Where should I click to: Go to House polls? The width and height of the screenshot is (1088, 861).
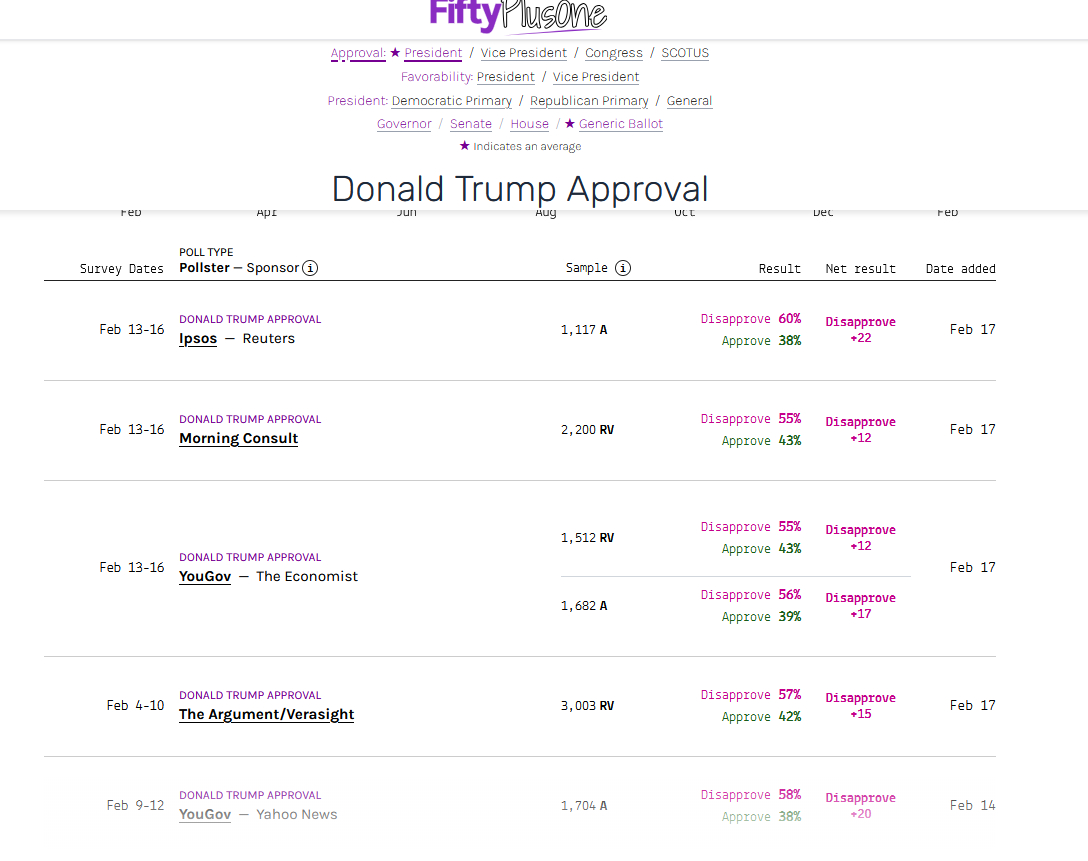coord(529,124)
